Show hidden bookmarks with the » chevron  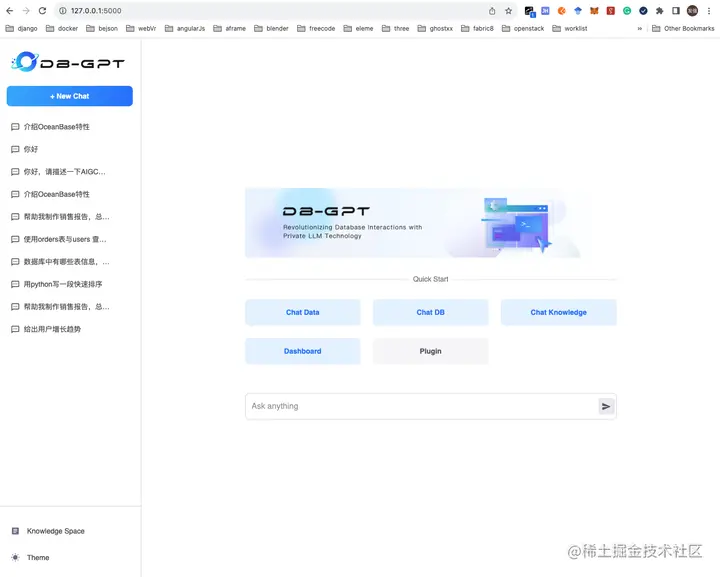(639, 28)
